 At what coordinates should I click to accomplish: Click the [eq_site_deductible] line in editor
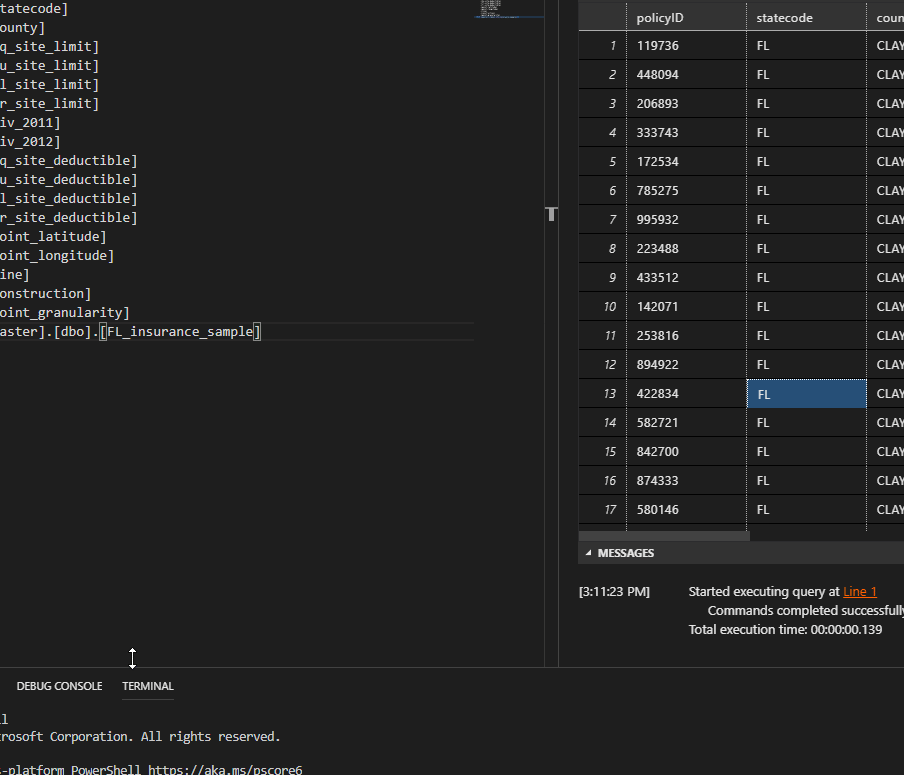(69, 160)
